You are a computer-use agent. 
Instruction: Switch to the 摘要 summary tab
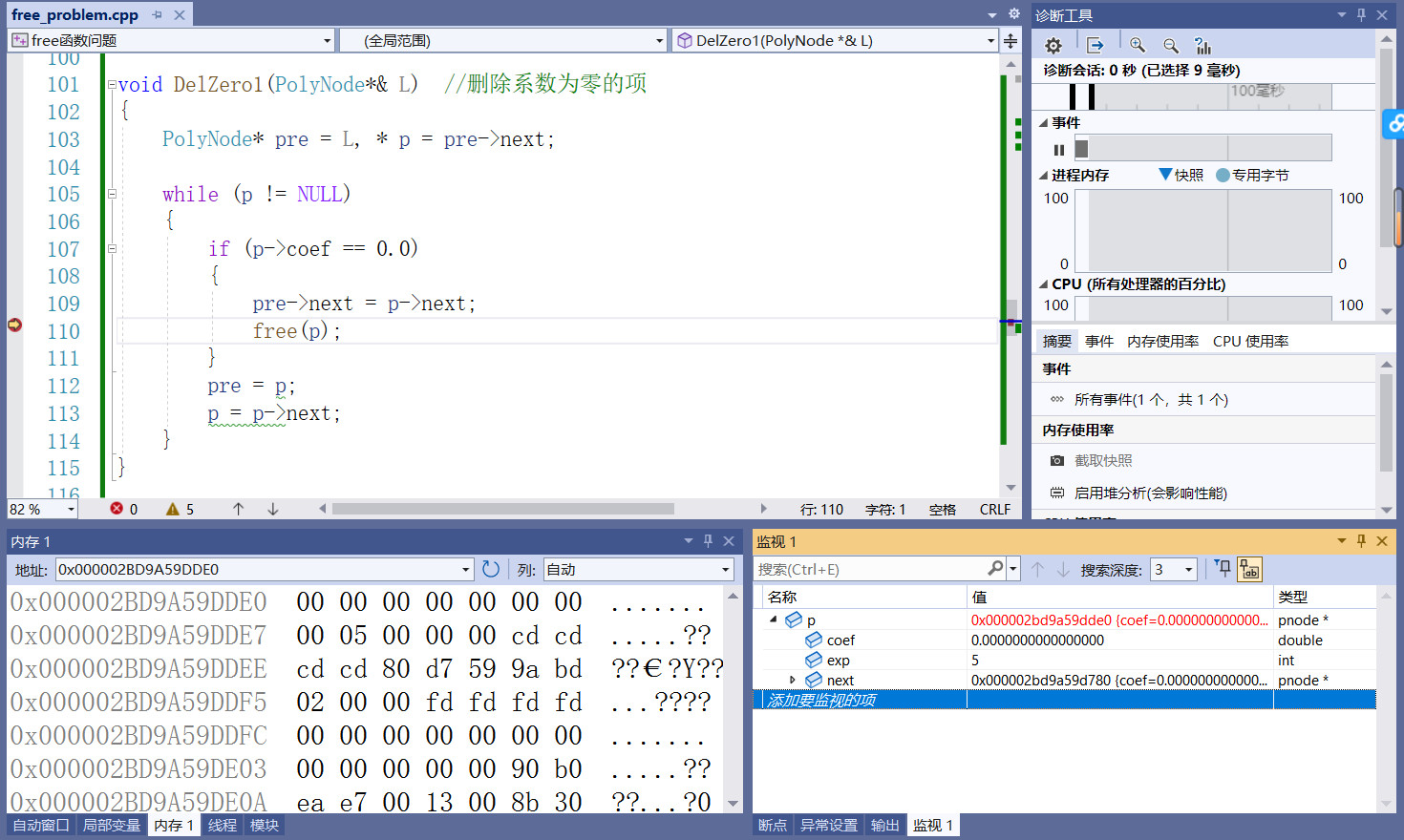[1056, 341]
